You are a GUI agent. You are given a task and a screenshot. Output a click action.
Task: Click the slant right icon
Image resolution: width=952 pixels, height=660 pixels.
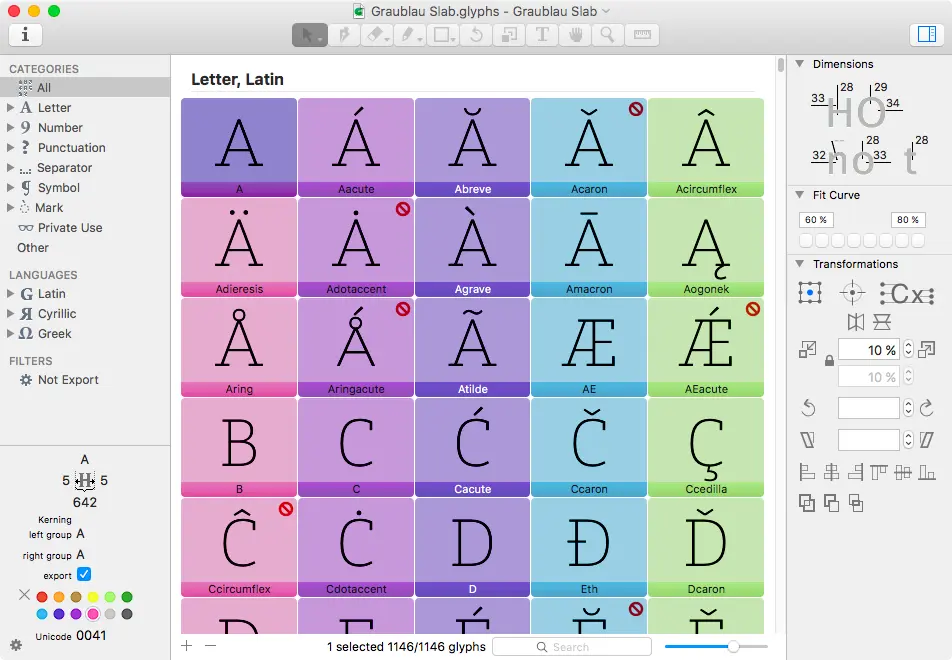coord(926,440)
